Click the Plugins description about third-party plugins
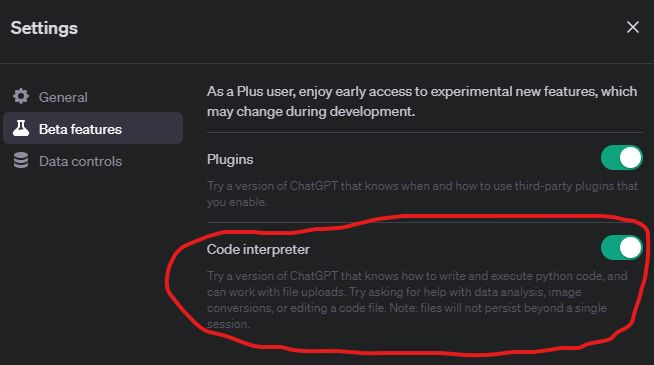 [x=422, y=194]
